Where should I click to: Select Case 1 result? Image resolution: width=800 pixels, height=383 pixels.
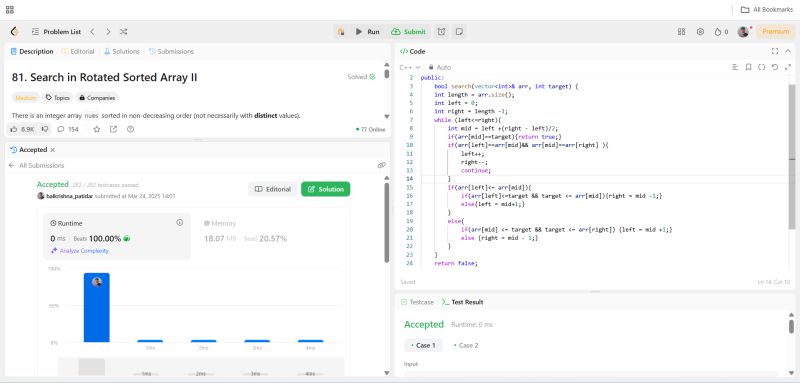pyautogui.click(x=423, y=345)
